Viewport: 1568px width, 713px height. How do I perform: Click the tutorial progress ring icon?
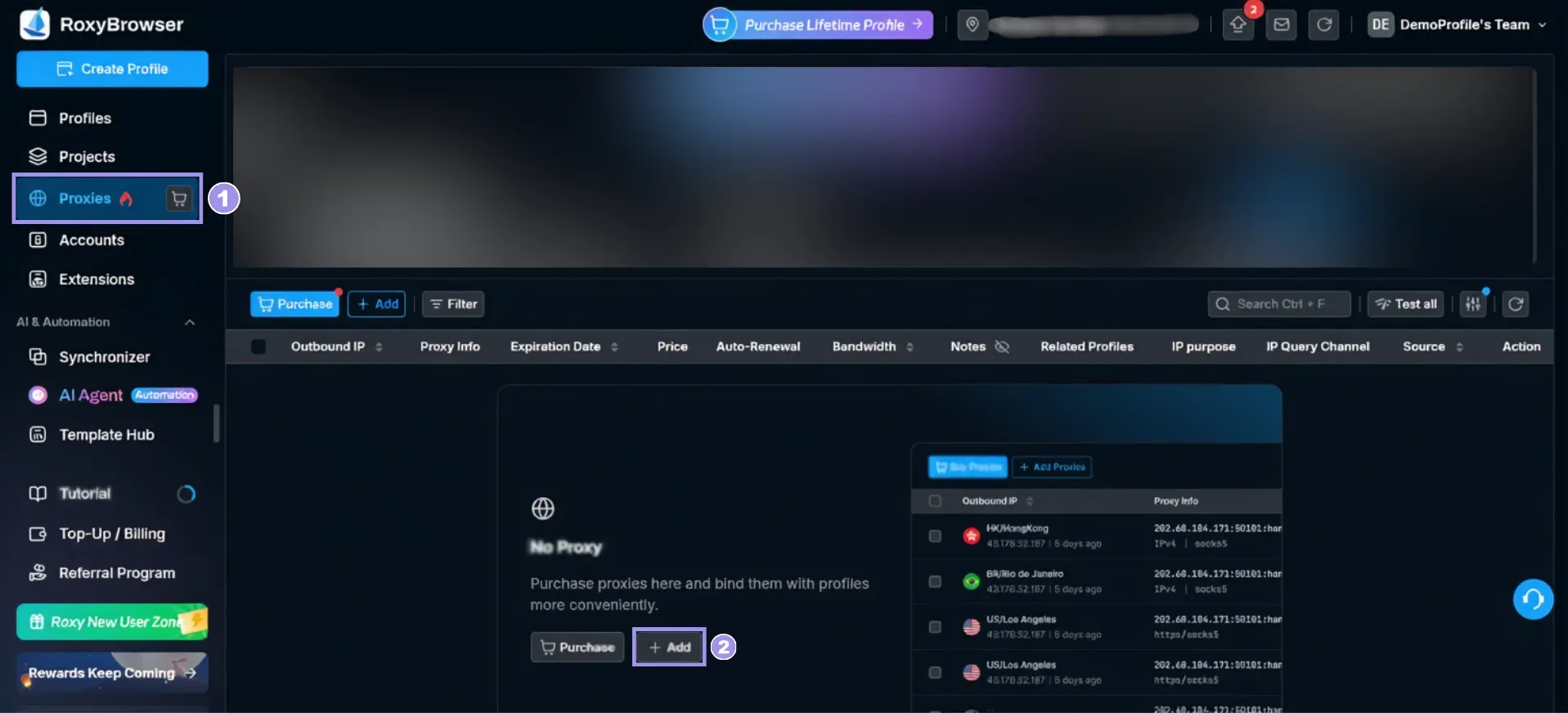pyautogui.click(x=186, y=494)
